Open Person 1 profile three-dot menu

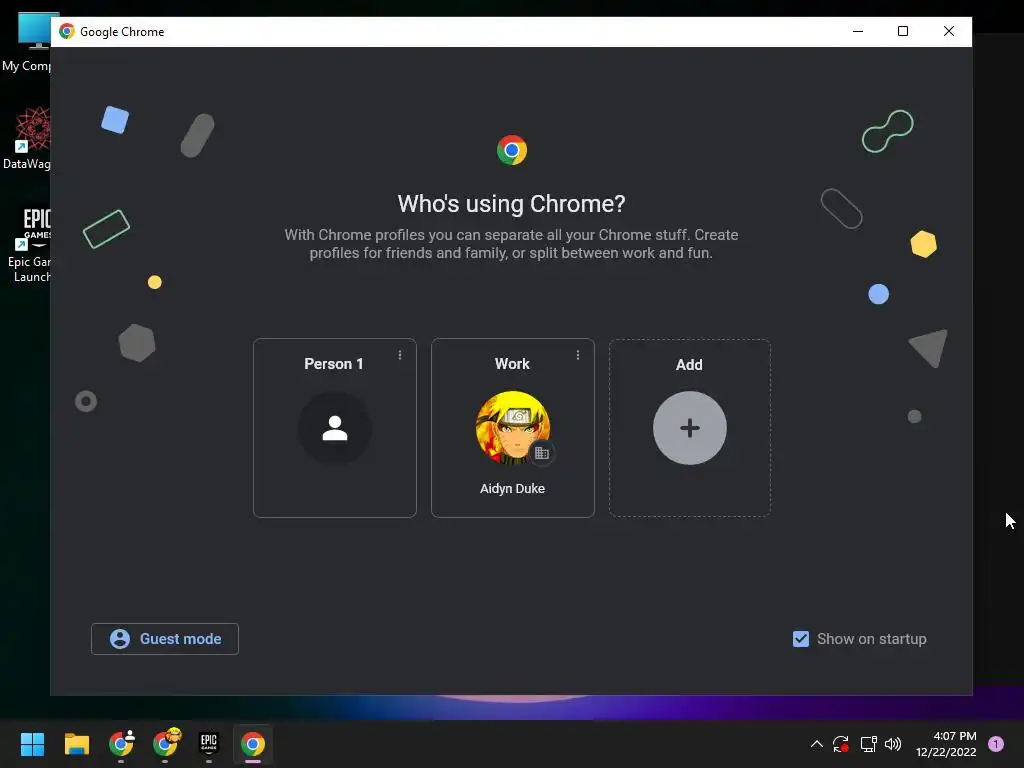click(x=400, y=355)
